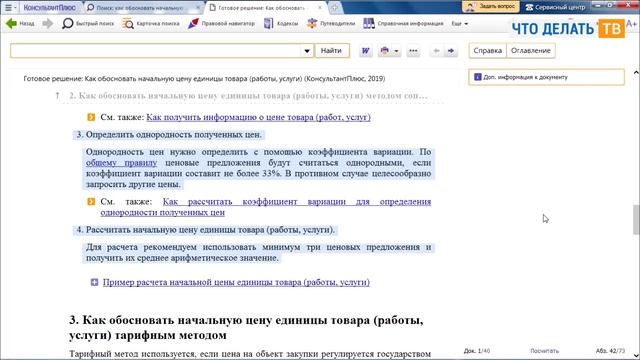Open link Как получить информацию о цене товара
The image size is (640, 360).
[258, 117]
